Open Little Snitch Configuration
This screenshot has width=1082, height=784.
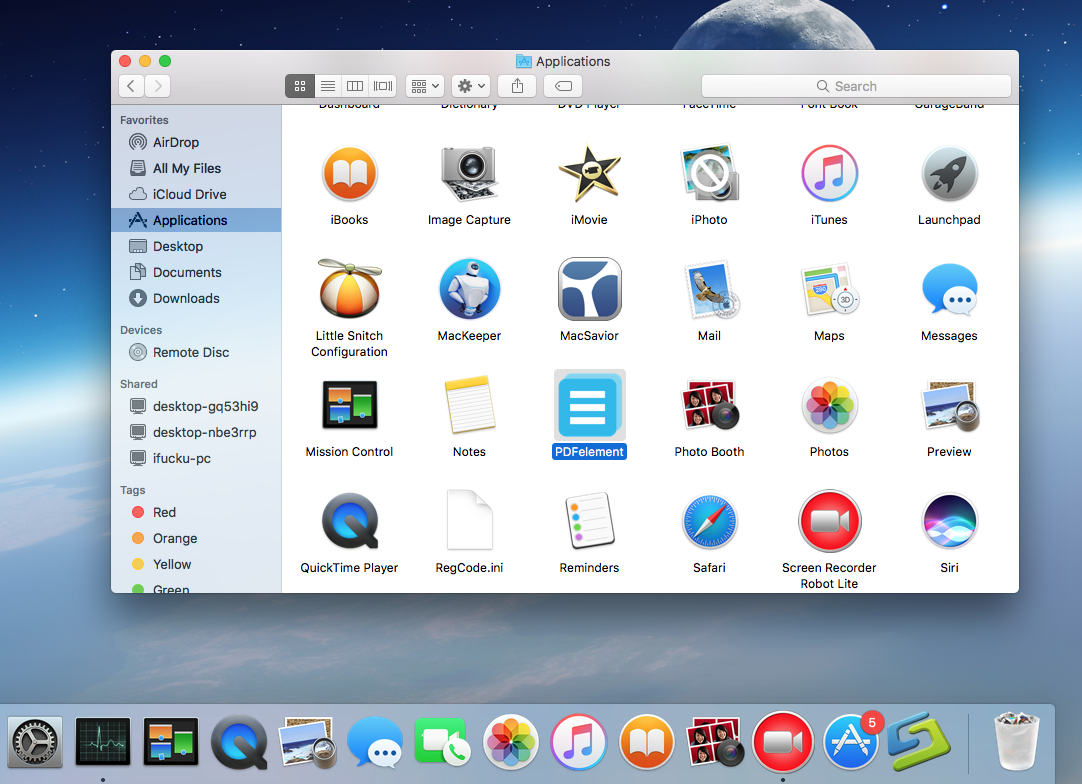point(349,289)
